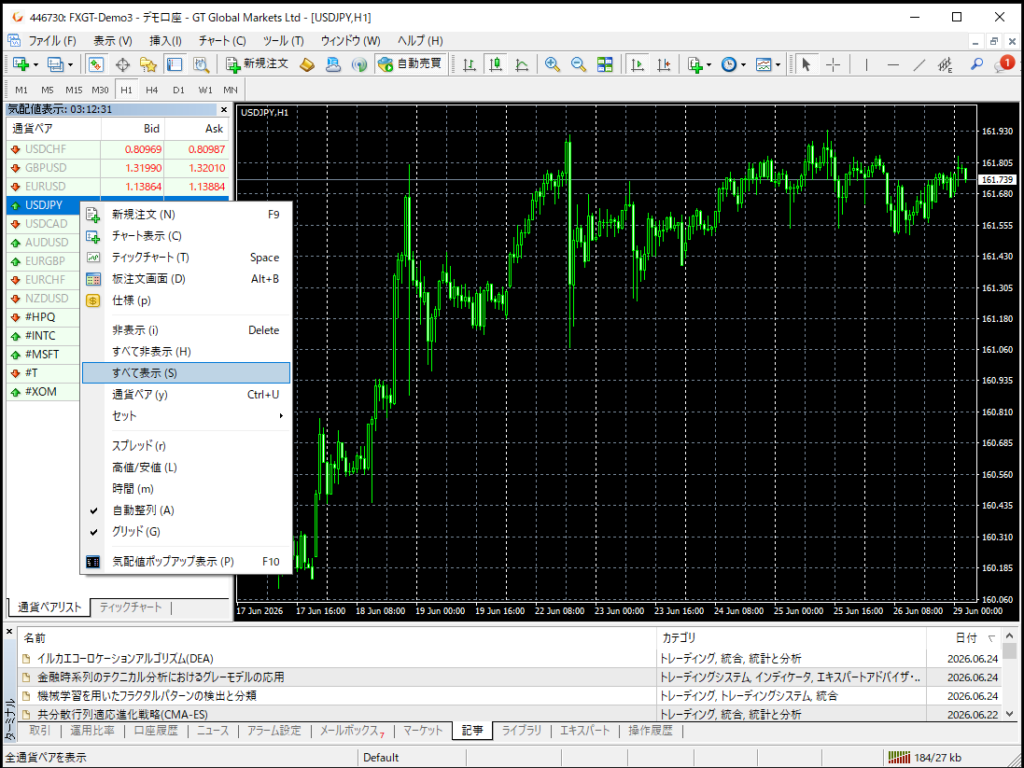Open the templates dropdown arrow
1024x768 pixels.
click(x=778, y=65)
